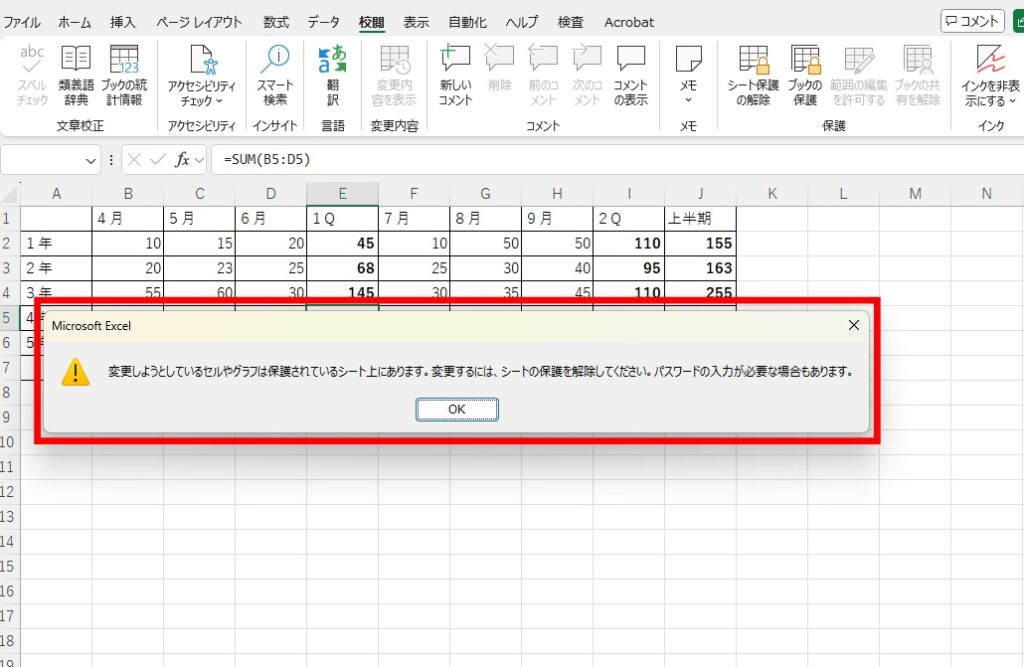Open the ページ レイアウト tab
Screen dimensions: 1024x667
[198, 21]
